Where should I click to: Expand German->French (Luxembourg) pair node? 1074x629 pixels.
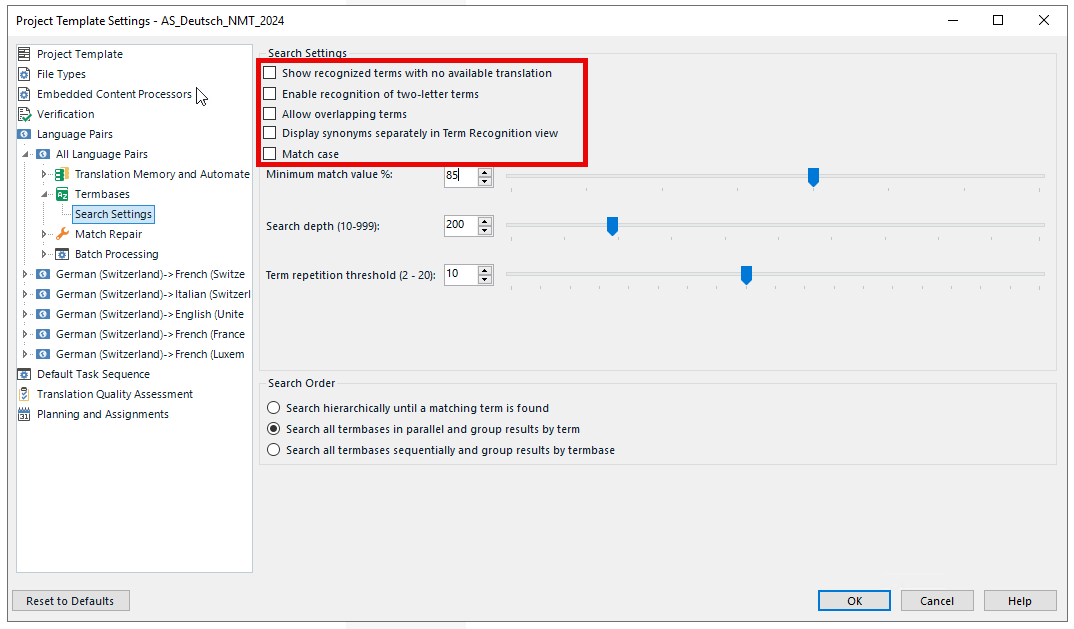25,354
